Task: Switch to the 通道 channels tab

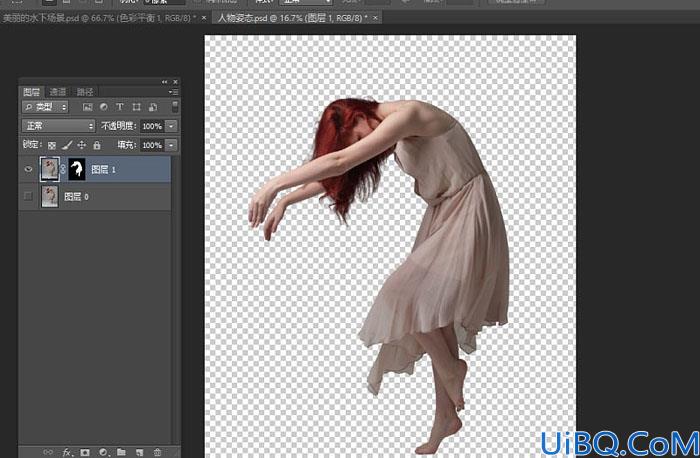Action: pyautogui.click(x=58, y=92)
